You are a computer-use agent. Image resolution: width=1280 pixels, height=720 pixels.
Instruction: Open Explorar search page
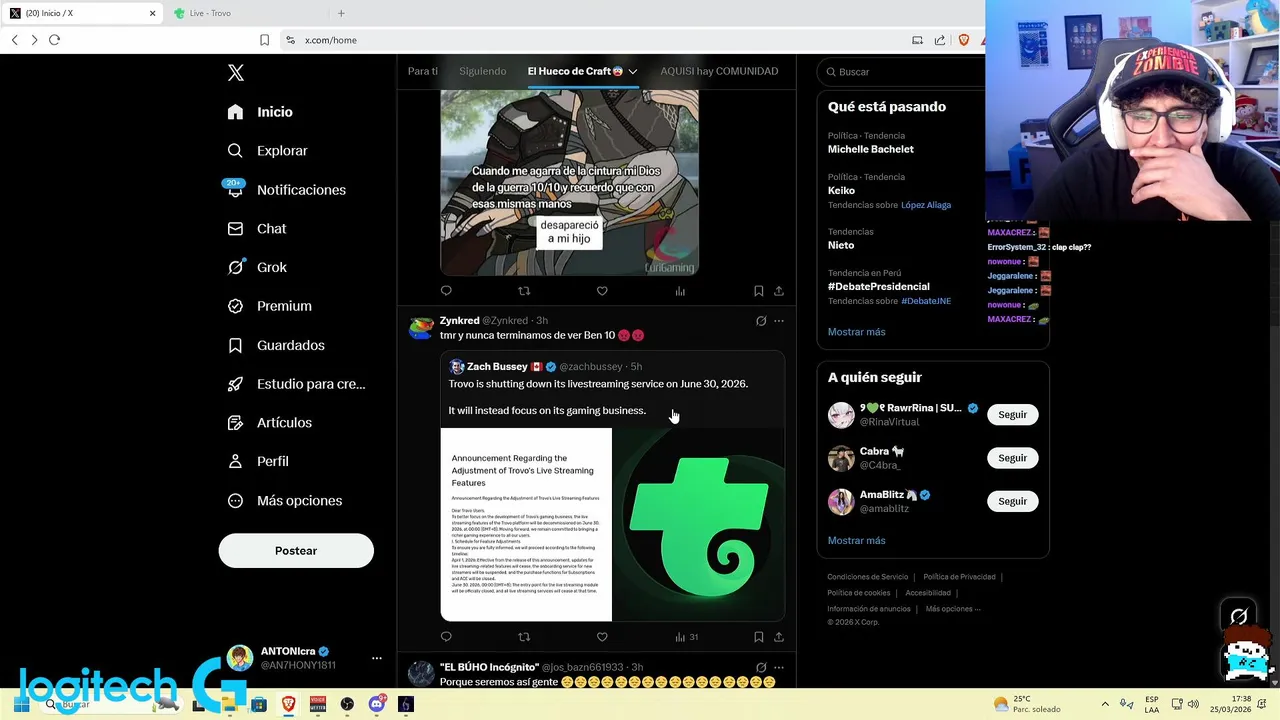pos(267,151)
